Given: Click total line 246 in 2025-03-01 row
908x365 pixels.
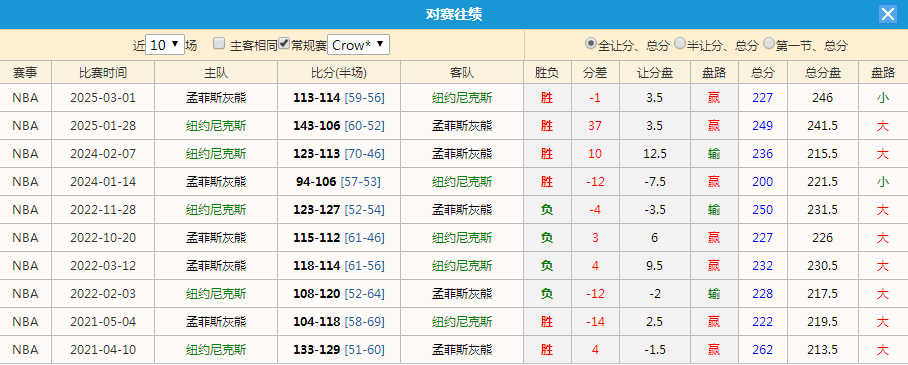Looking at the screenshot, I should [823, 98].
